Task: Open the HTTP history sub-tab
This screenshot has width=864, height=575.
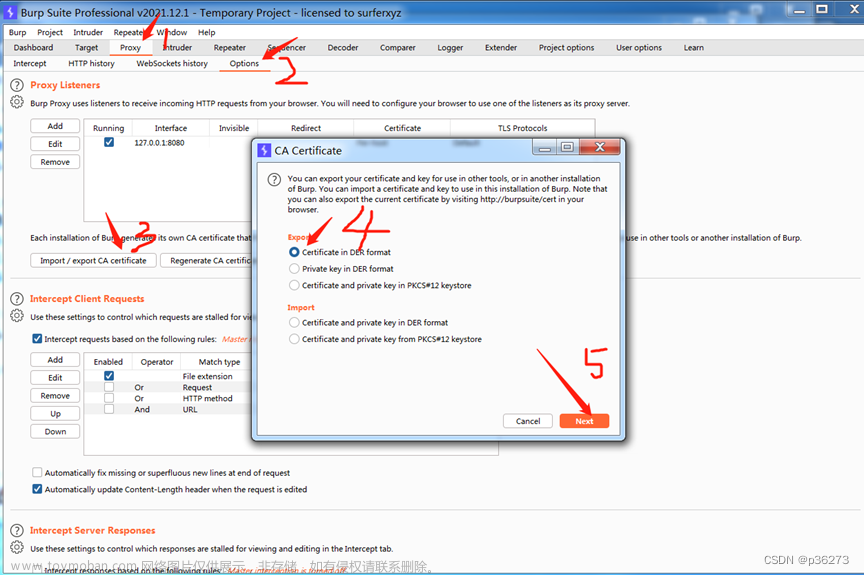Action: pyautogui.click(x=91, y=64)
